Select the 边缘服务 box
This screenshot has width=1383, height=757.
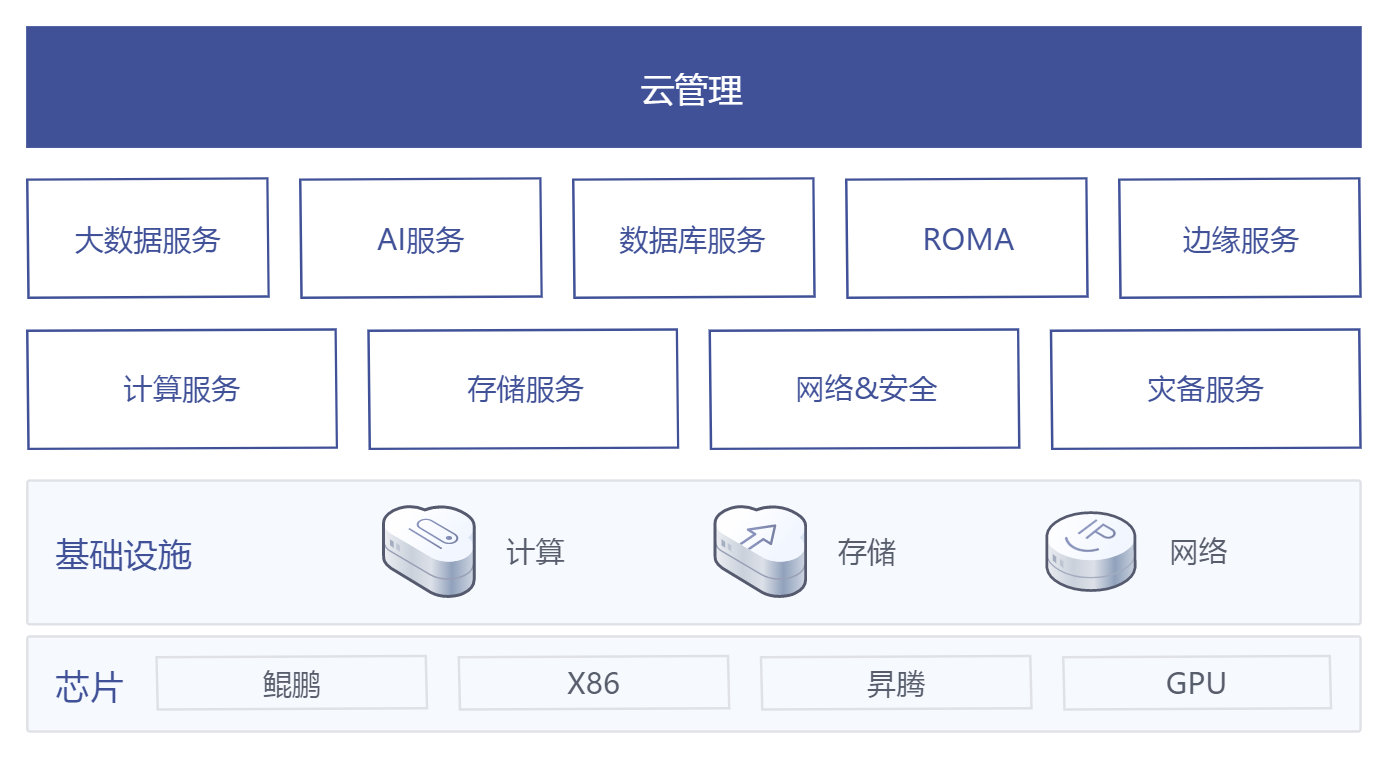[1240, 238]
